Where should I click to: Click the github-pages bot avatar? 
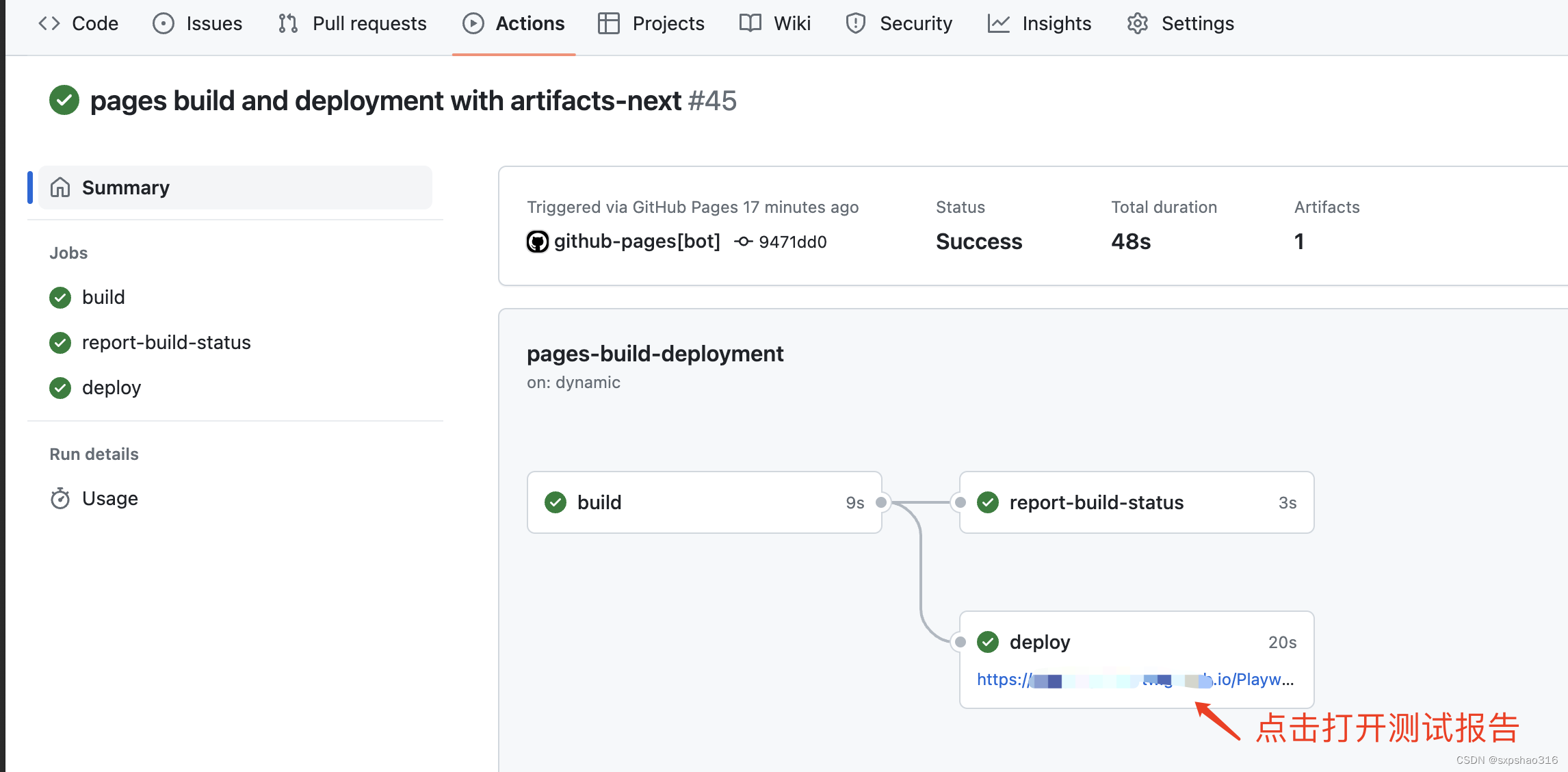coord(538,242)
